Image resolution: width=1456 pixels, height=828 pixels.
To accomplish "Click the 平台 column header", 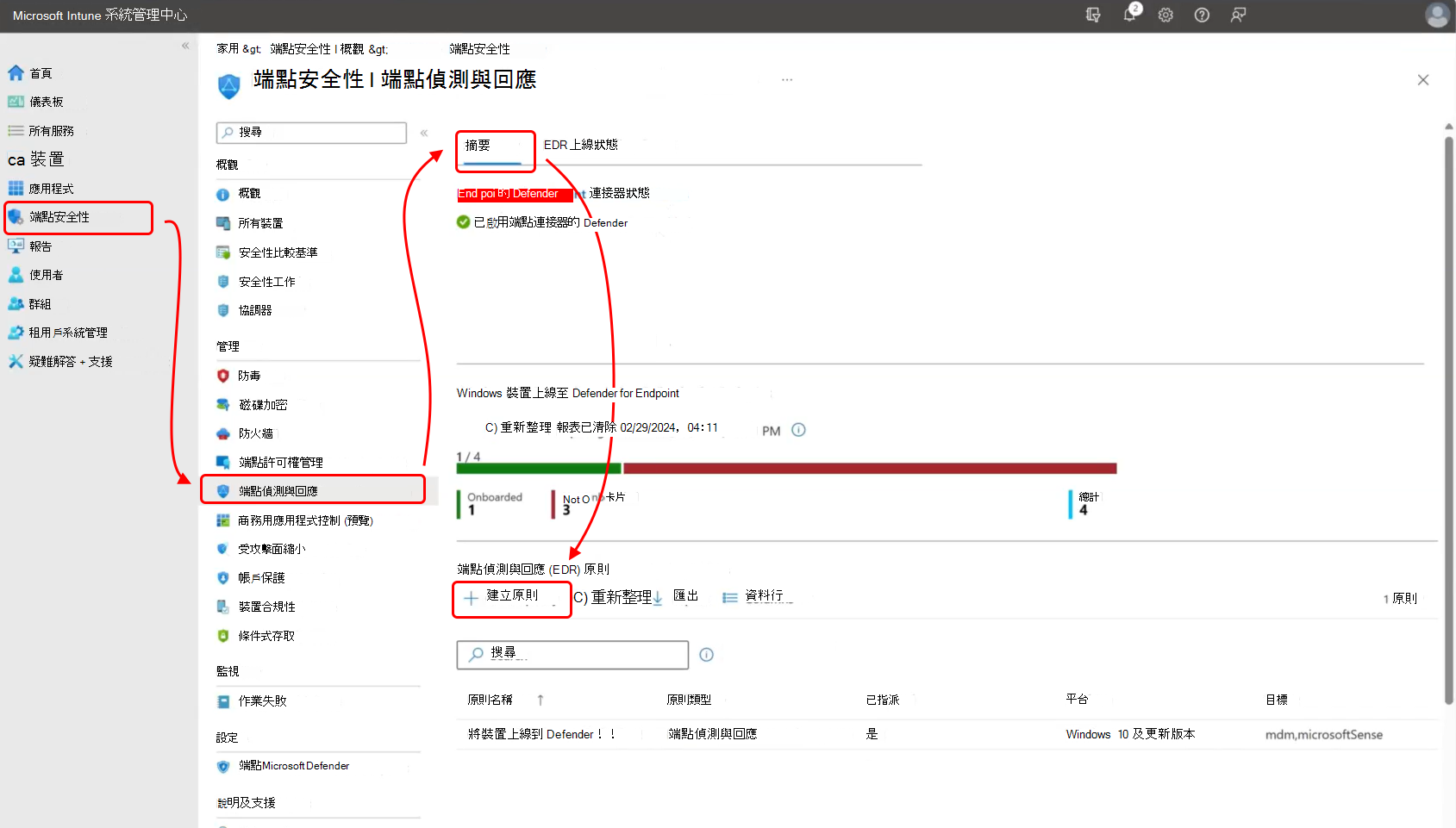I will coord(1077,700).
